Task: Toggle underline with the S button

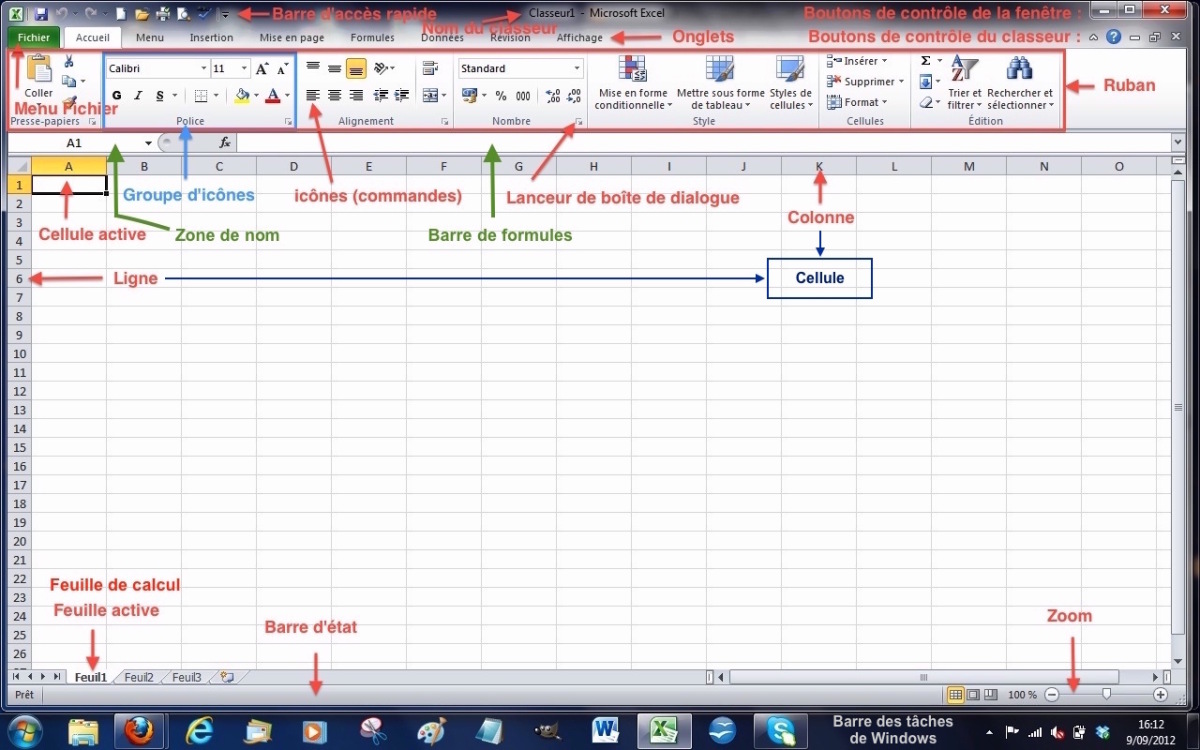Action: click(160, 96)
